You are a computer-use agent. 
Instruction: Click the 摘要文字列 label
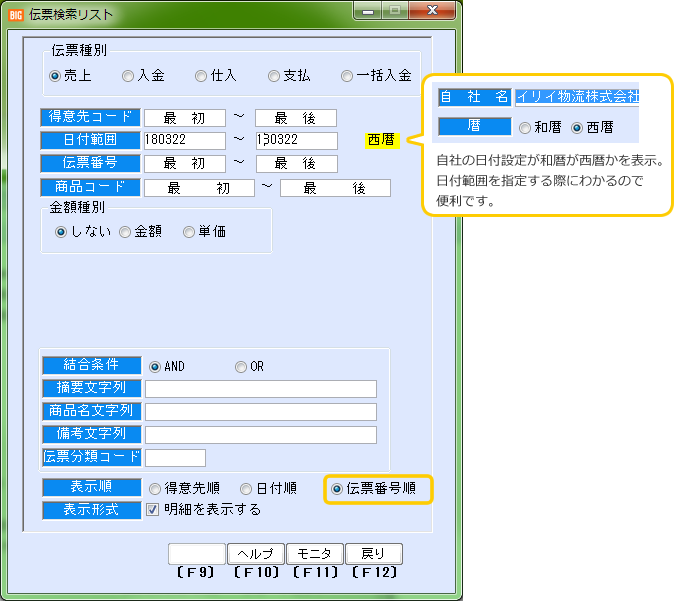pos(92,388)
